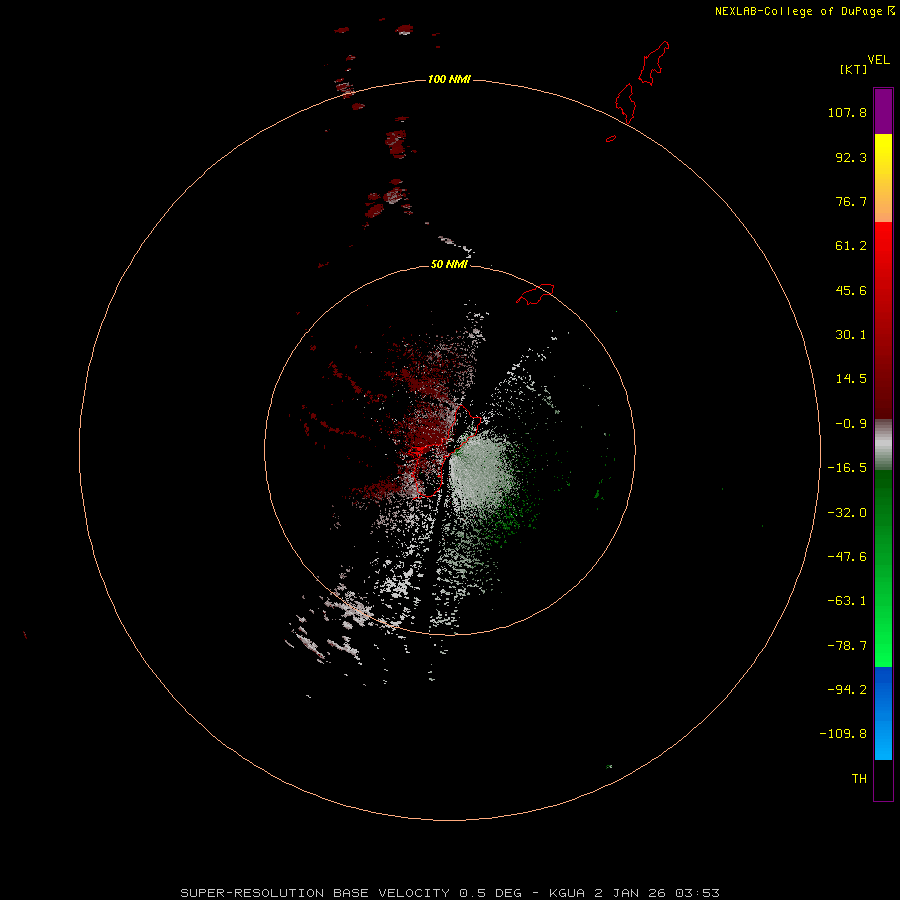Select the -47.6 velocity scale value

[847, 557]
